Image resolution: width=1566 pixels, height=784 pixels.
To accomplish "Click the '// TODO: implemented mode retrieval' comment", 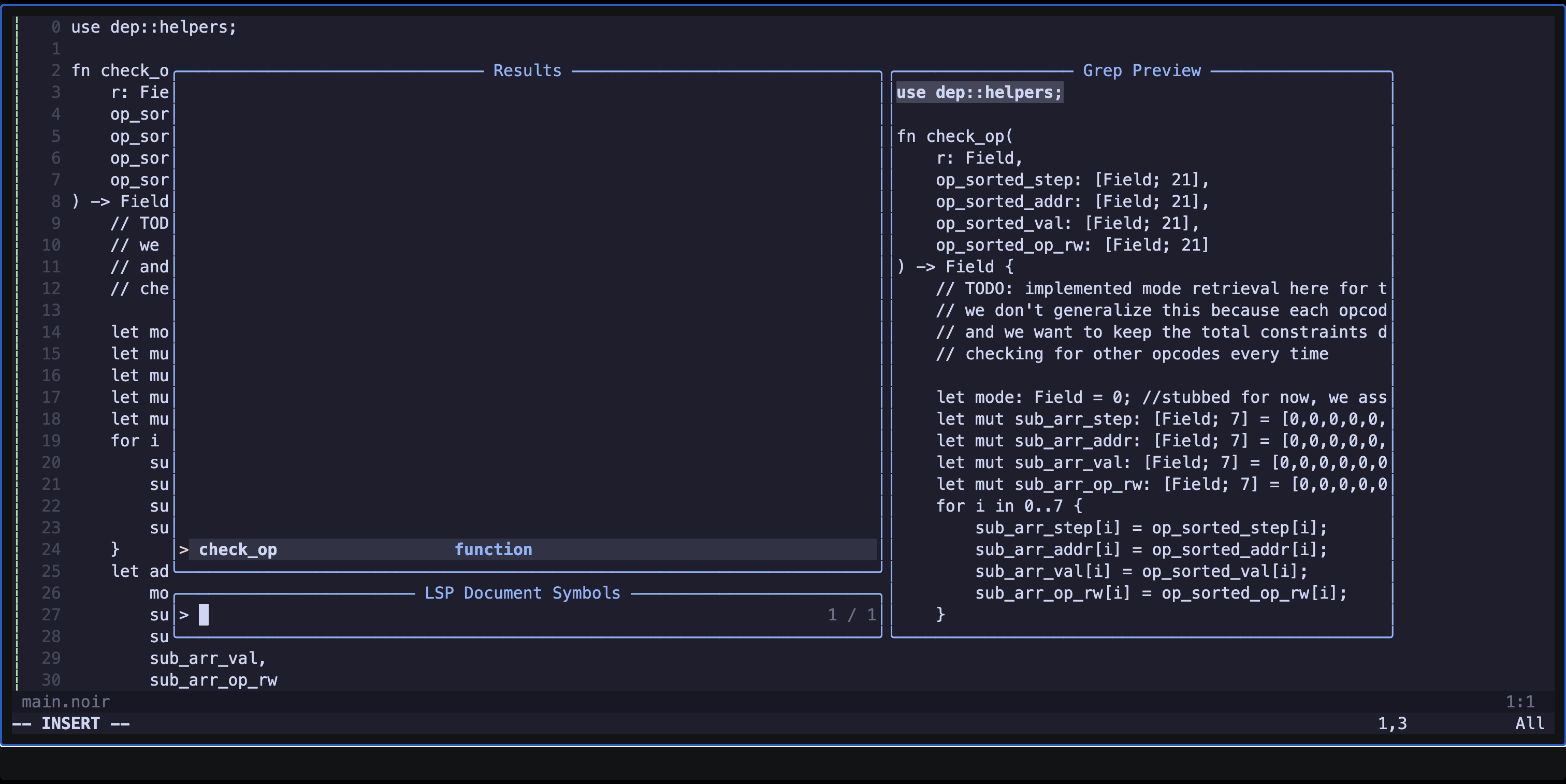I will [x=1161, y=288].
